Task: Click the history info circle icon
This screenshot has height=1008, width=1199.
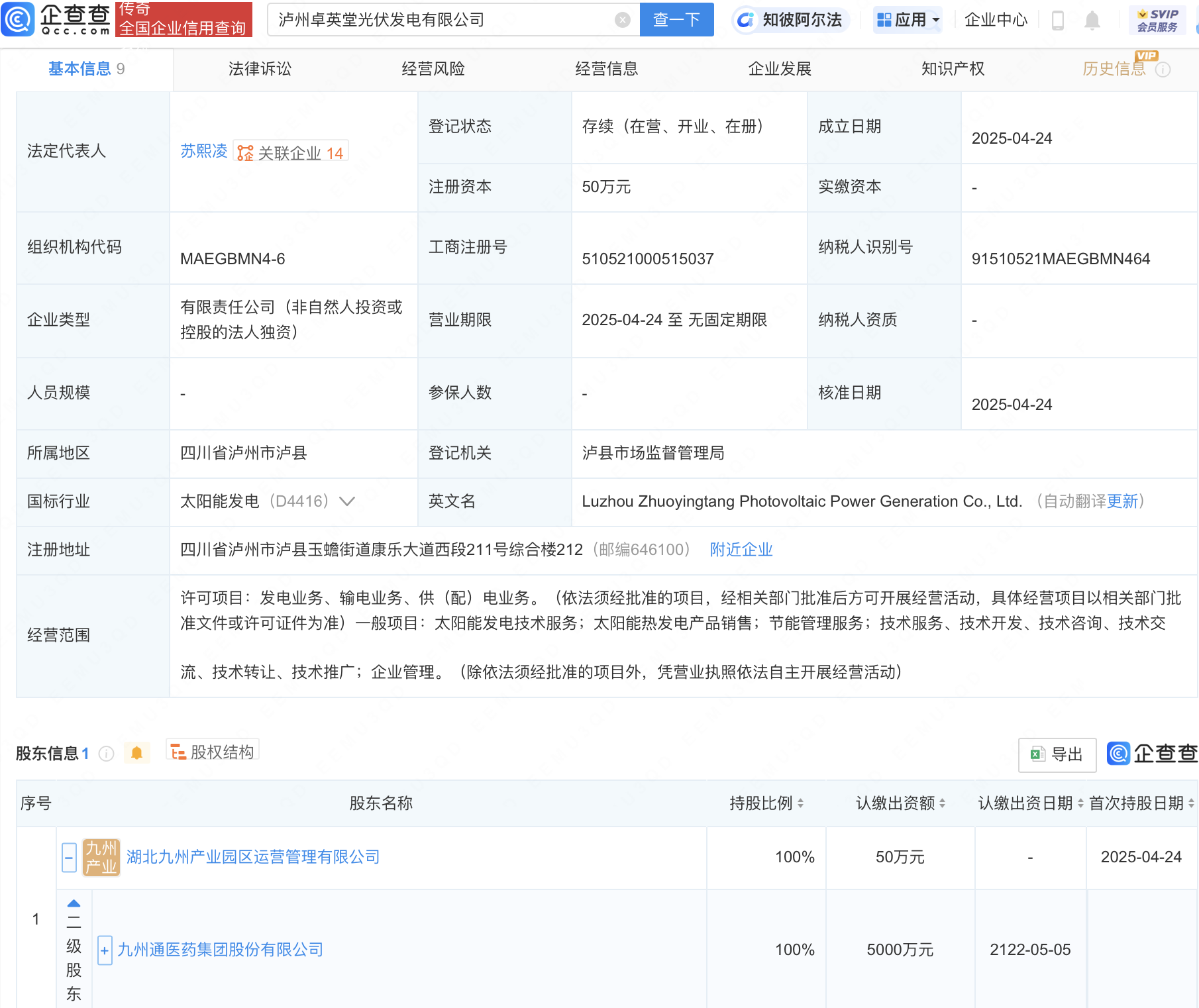Action: pos(1163,70)
